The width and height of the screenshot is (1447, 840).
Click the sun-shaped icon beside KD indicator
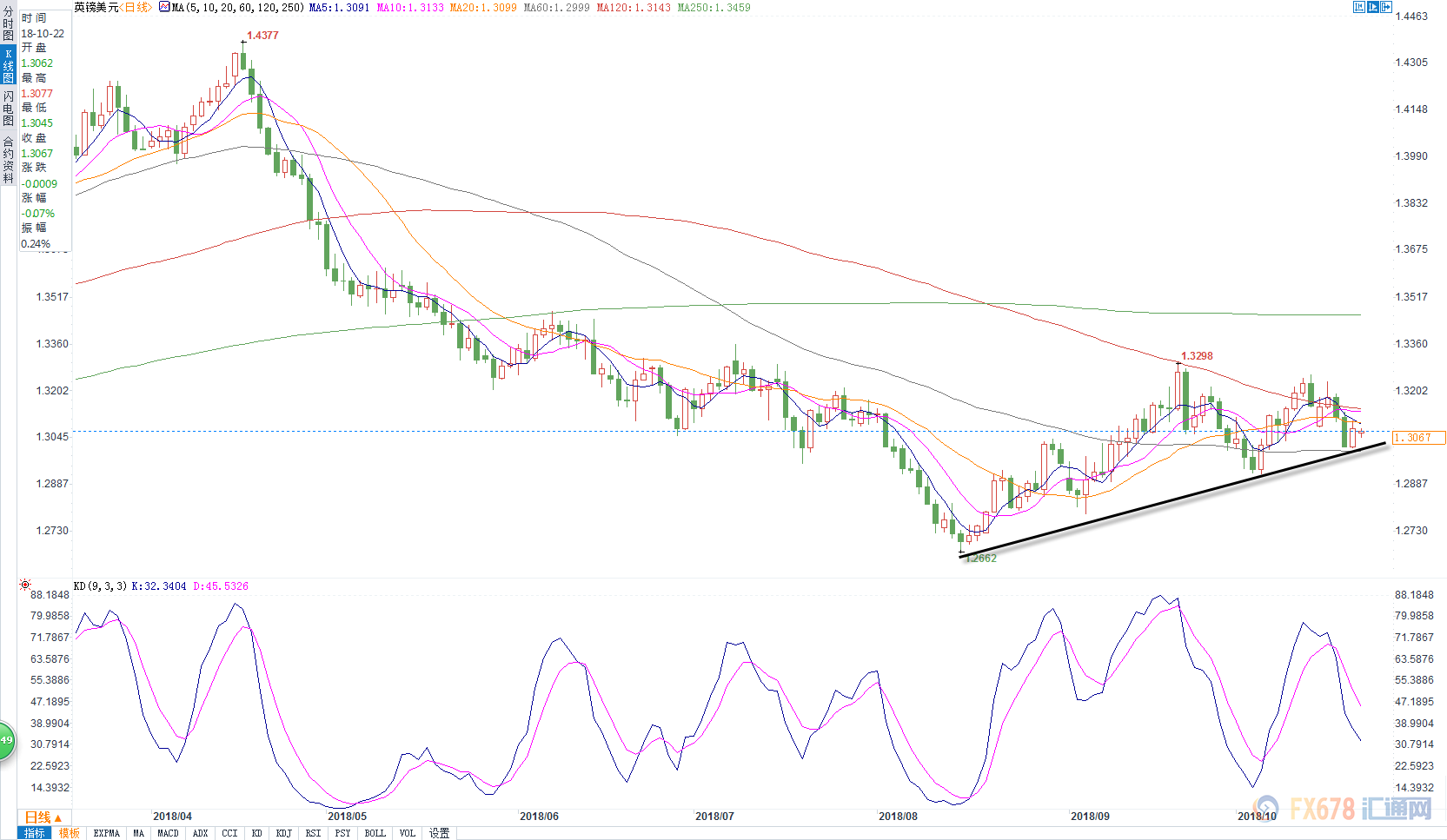25,585
